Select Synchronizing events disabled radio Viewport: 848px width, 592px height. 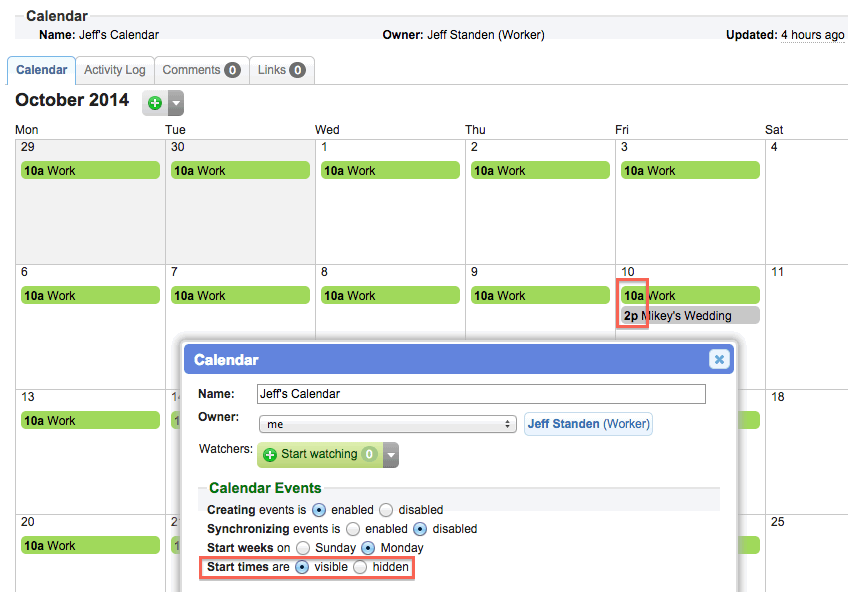[x=420, y=529]
